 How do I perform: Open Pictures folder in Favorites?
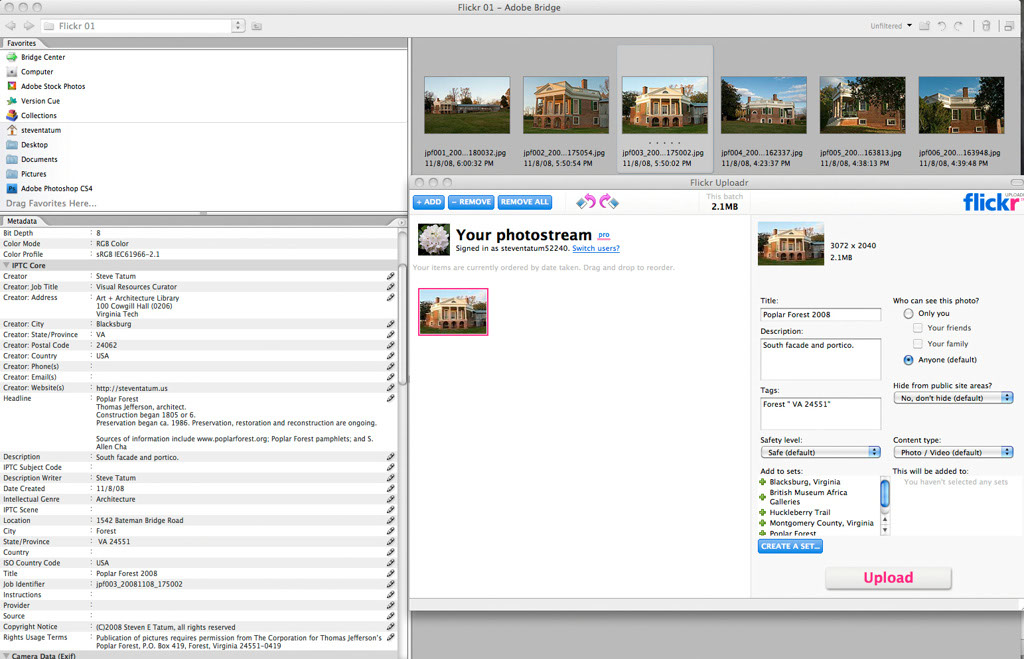click(33, 174)
